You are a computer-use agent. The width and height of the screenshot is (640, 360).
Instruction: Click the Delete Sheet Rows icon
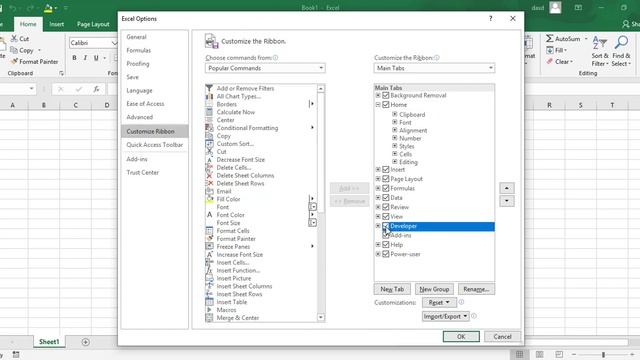pos(209,183)
